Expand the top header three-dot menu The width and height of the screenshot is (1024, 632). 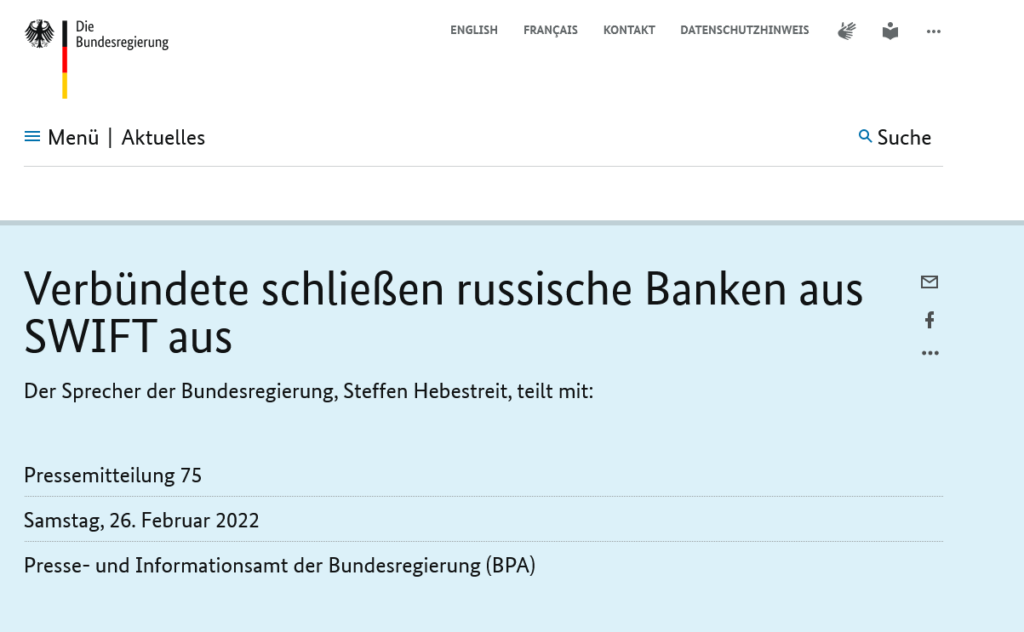point(933,31)
